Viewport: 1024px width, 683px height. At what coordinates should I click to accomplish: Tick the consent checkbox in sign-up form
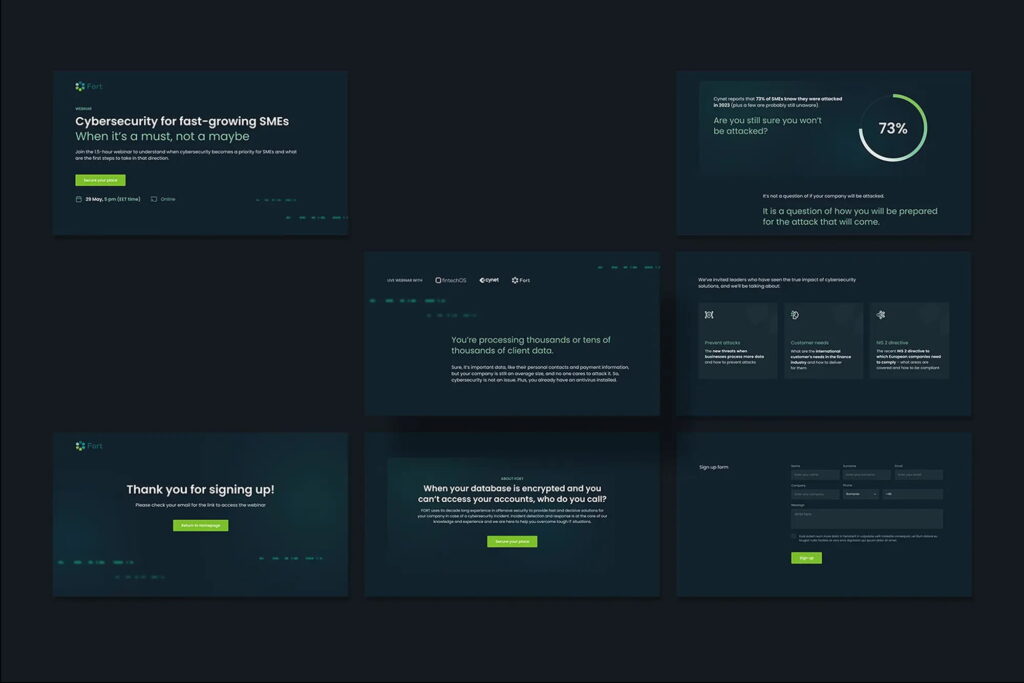(x=794, y=536)
